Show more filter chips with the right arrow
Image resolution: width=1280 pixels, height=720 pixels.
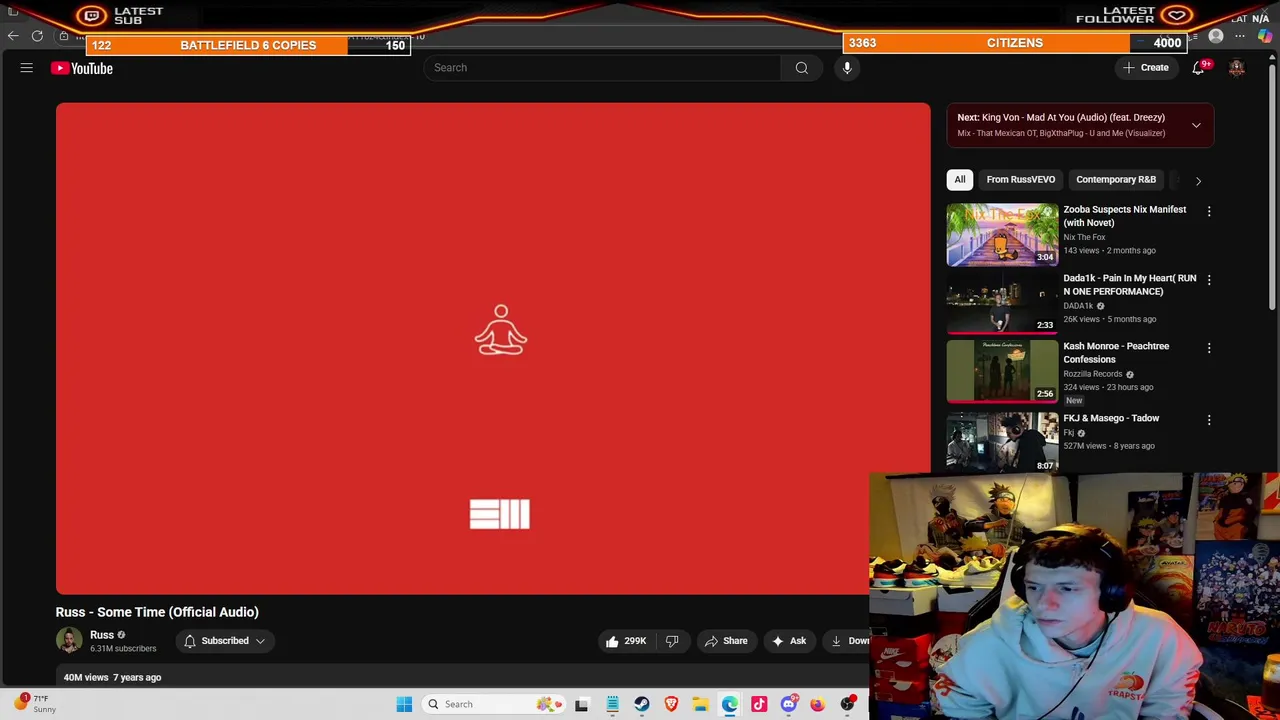[1198, 180]
